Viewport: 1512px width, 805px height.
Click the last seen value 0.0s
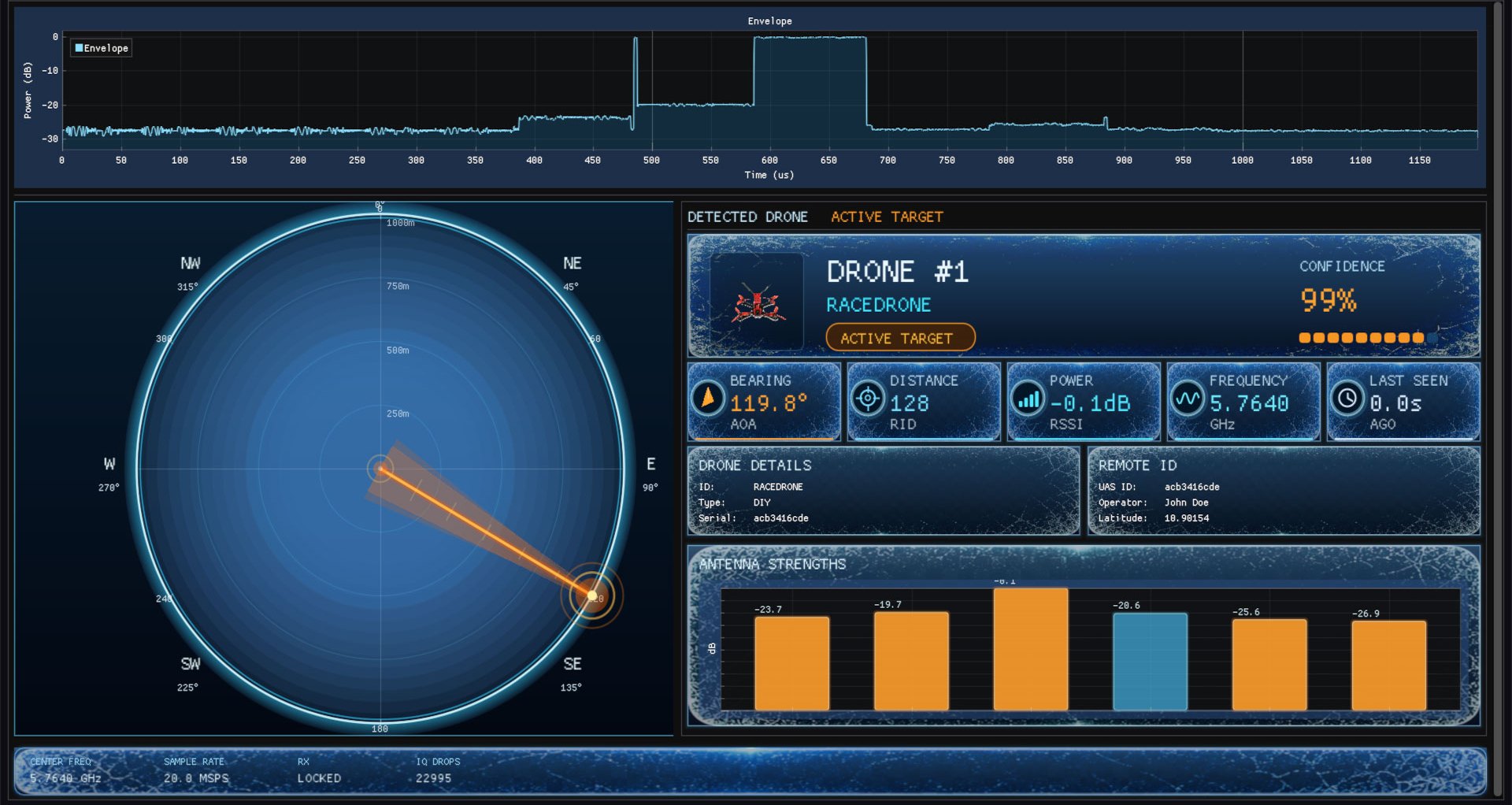(x=1395, y=403)
